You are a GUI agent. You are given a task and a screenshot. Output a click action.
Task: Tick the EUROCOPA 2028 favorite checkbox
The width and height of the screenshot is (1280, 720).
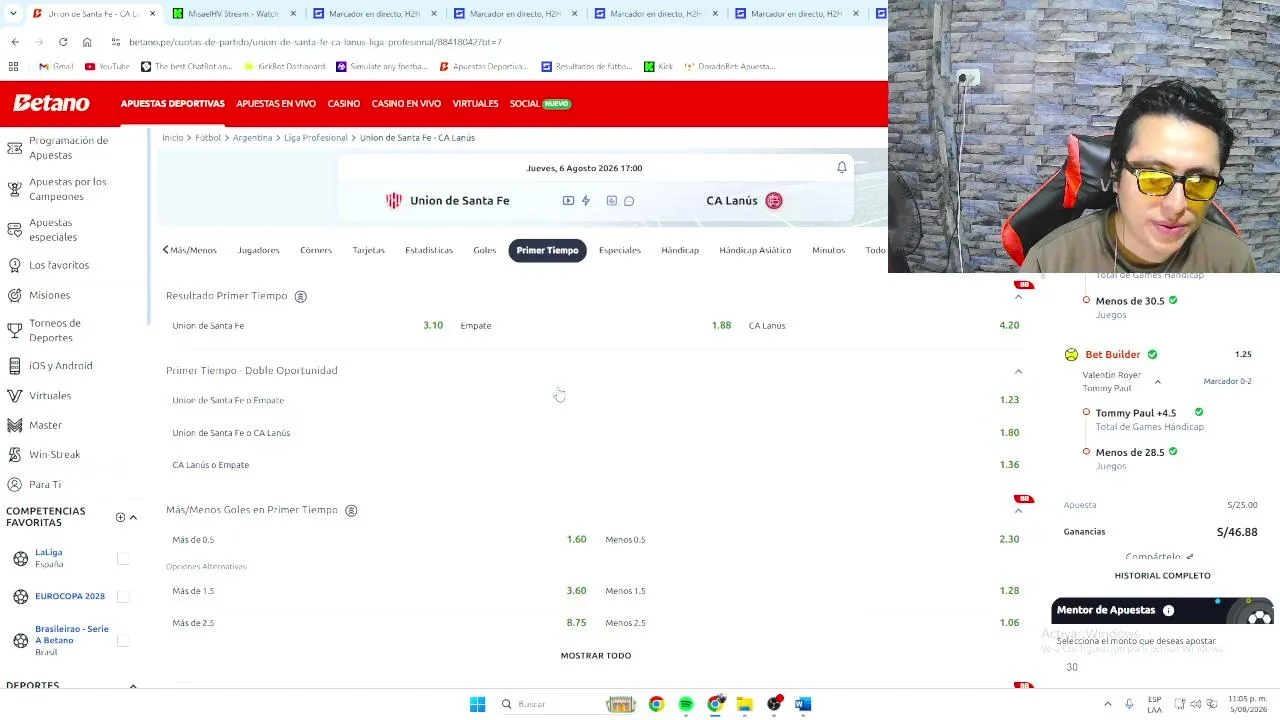tap(123, 596)
